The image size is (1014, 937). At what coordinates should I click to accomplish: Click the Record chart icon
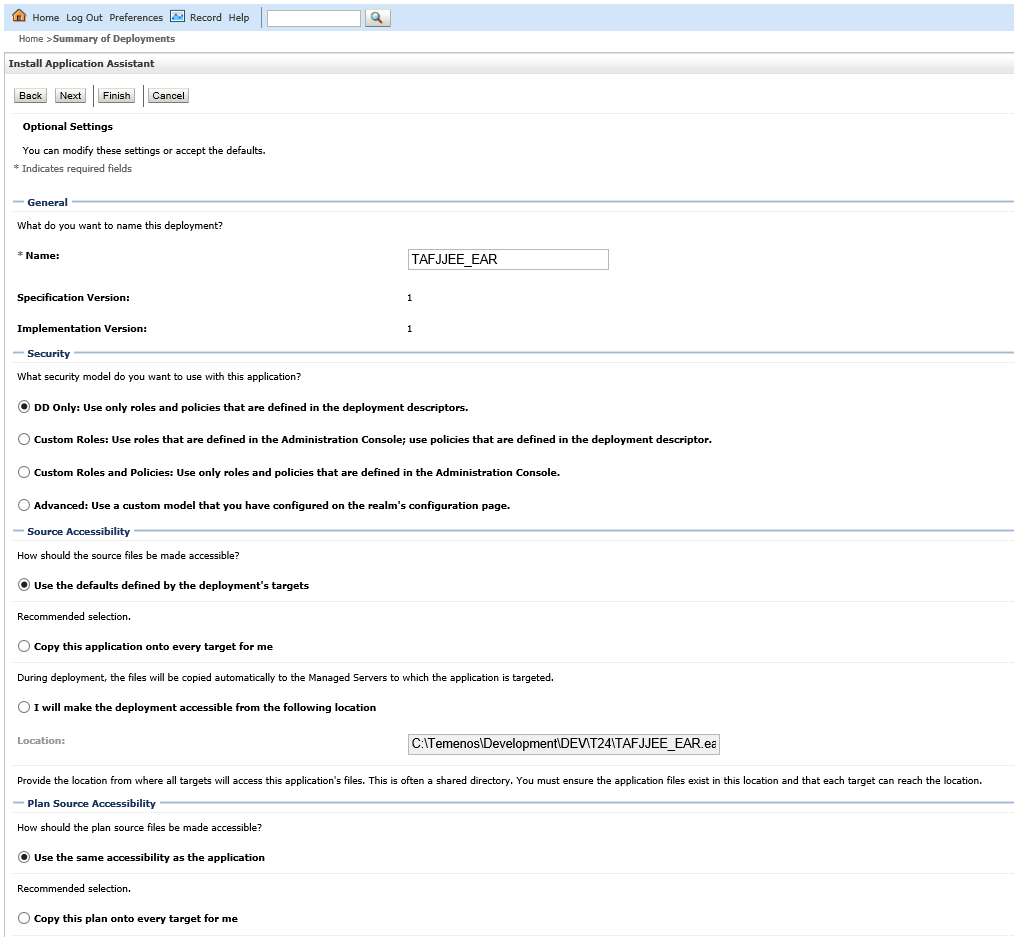click(177, 17)
